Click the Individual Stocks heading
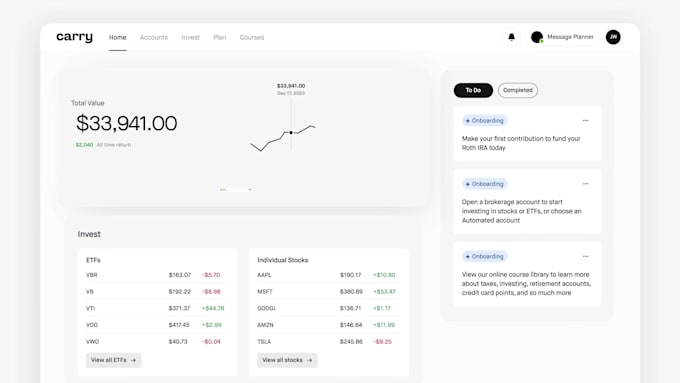This screenshot has height=383, width=680. coord(283,260)
